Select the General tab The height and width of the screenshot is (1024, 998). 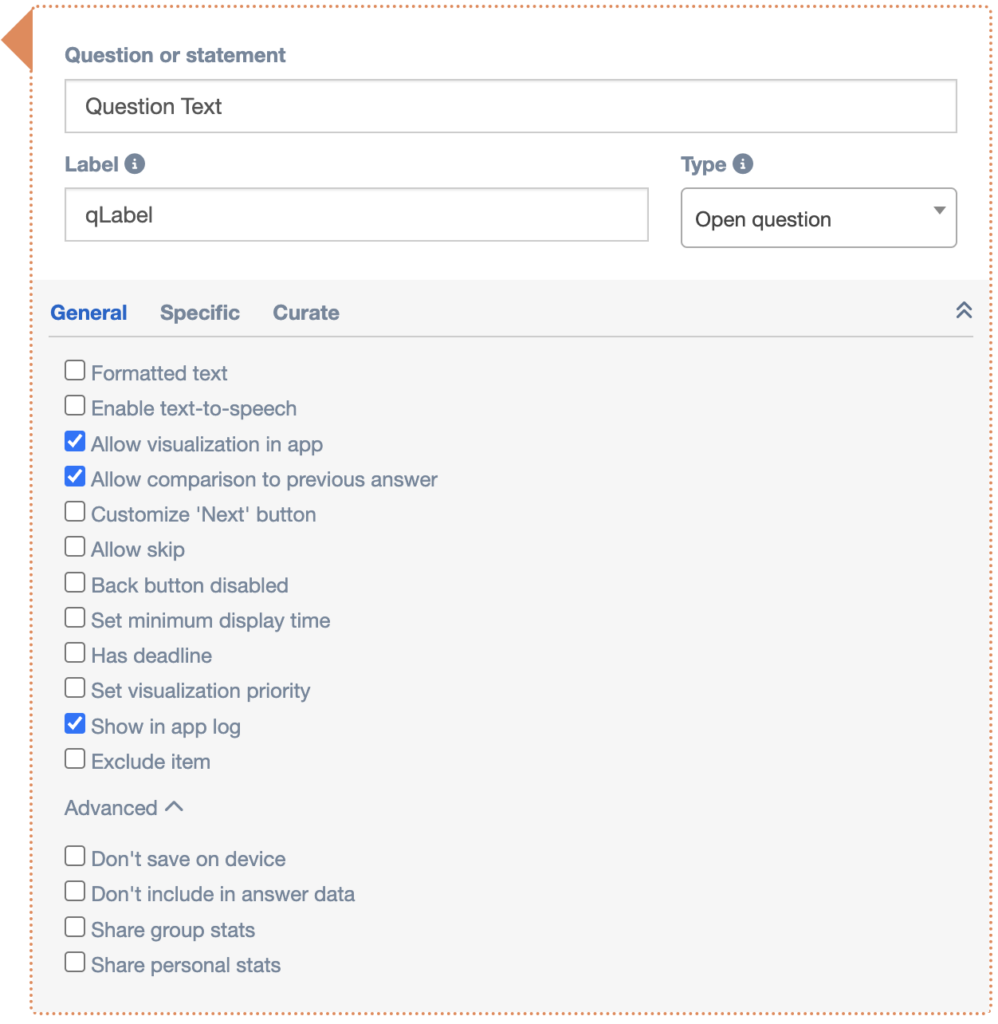pyautogui.click(x=89, y=313)
